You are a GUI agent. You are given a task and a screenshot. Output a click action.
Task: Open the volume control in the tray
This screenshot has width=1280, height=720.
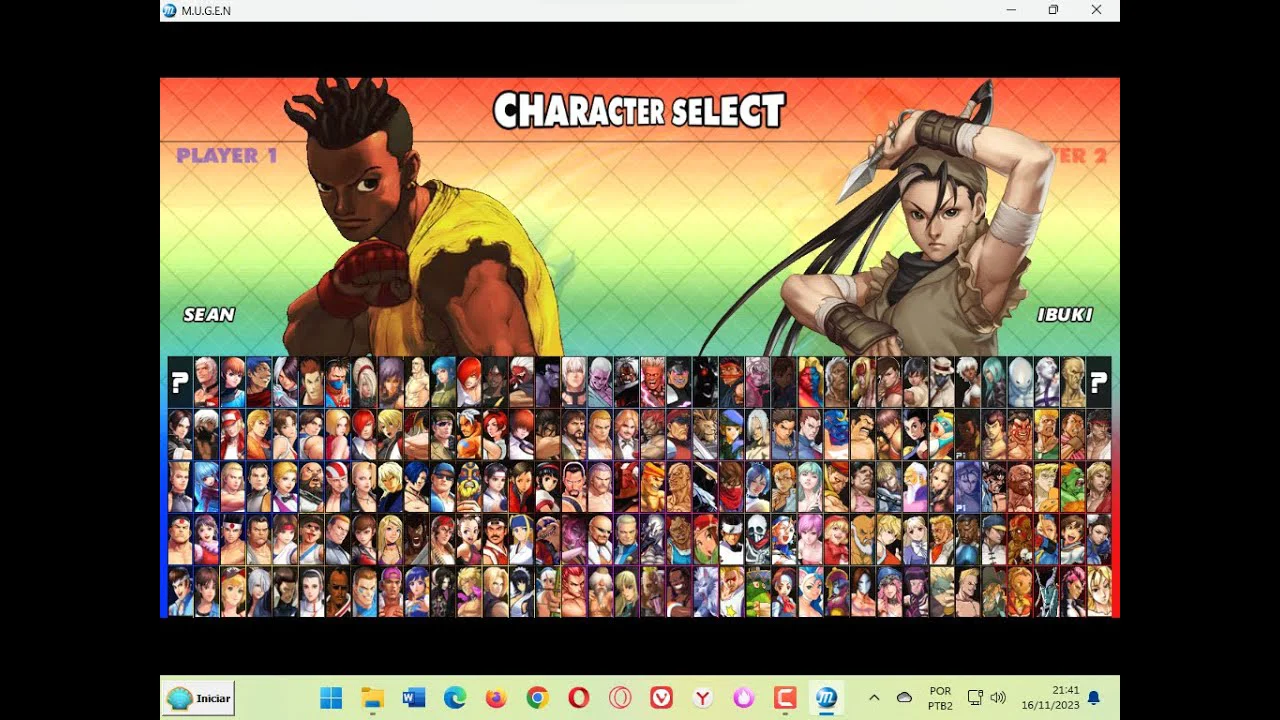click(x=997, y=698)
